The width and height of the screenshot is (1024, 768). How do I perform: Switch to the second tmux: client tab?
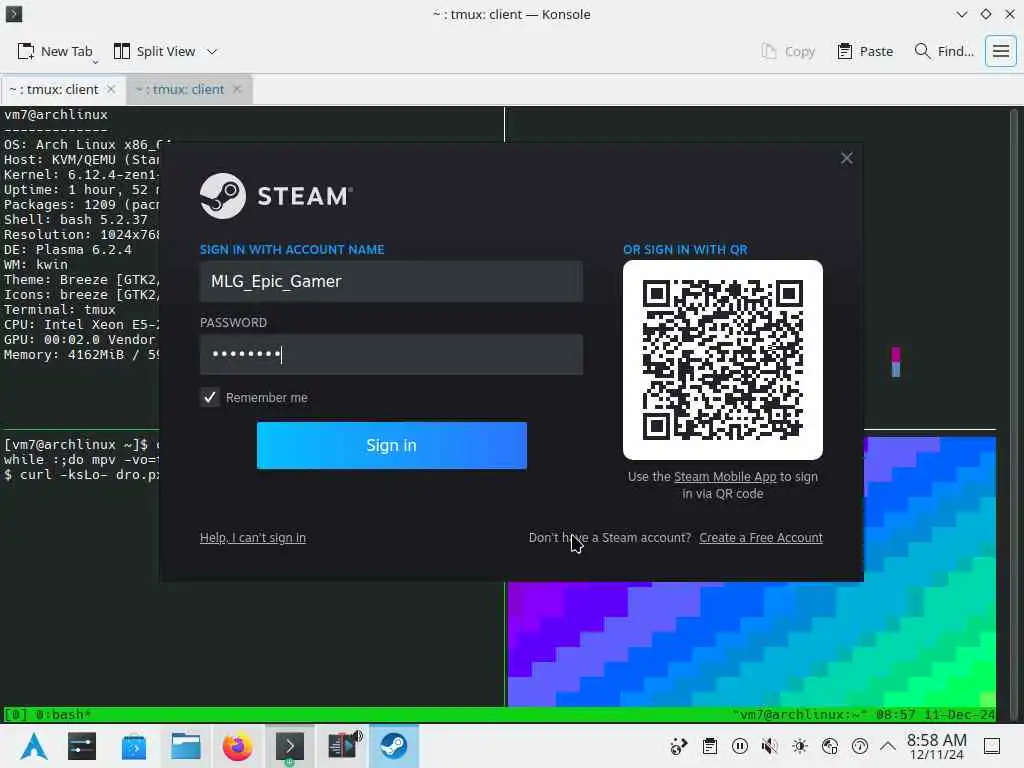[x=180, y=89]
